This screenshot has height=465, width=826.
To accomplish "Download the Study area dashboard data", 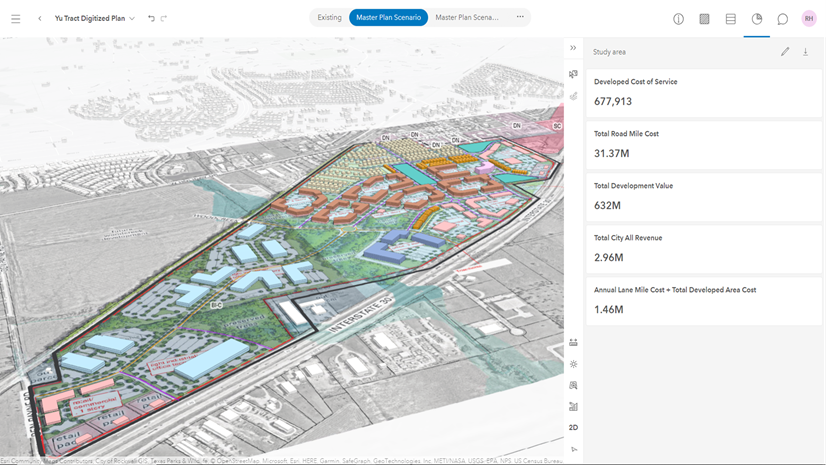I will (805, 52).
